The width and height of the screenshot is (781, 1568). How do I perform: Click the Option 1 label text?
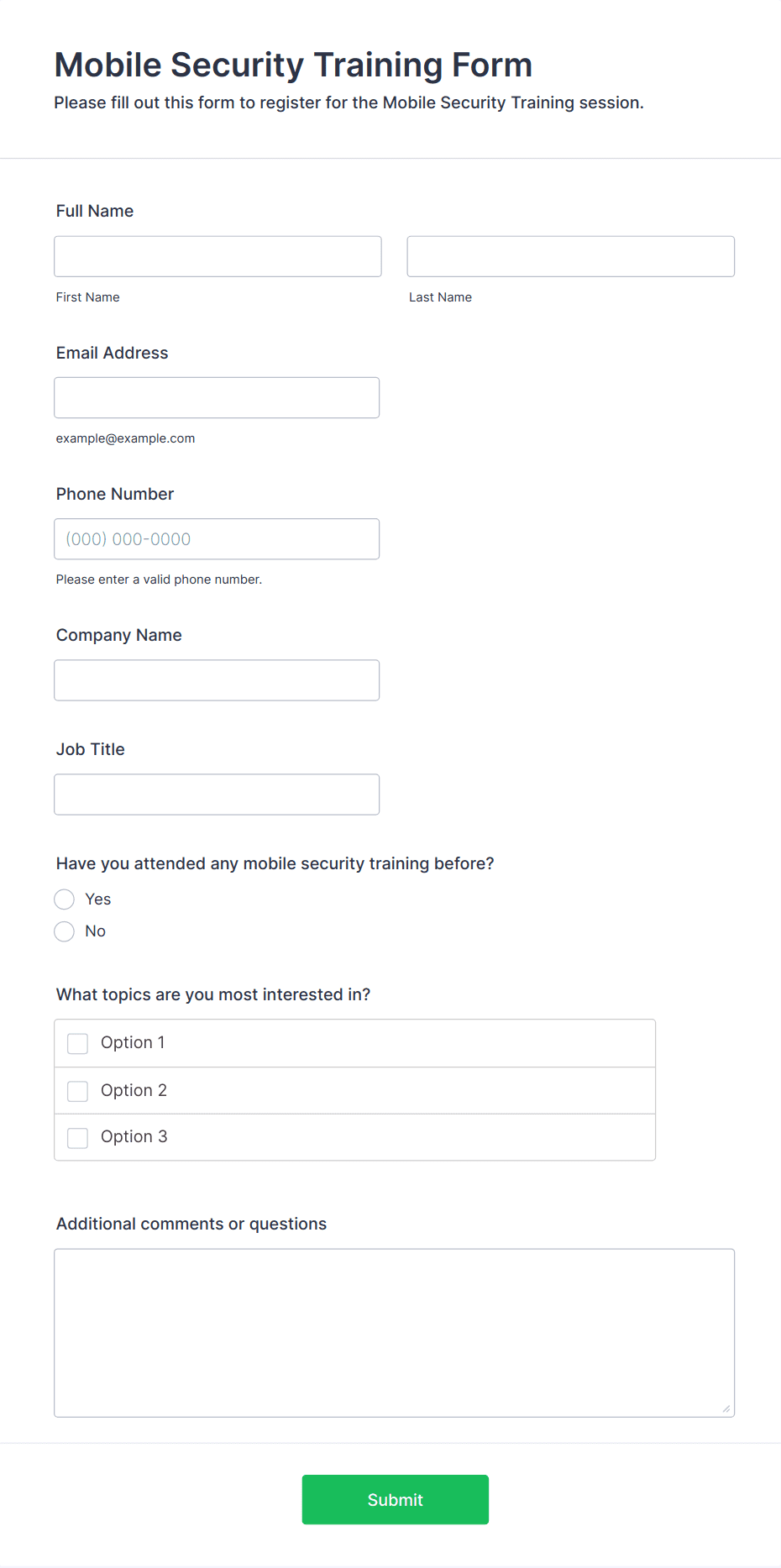[x=133, y=1043]
